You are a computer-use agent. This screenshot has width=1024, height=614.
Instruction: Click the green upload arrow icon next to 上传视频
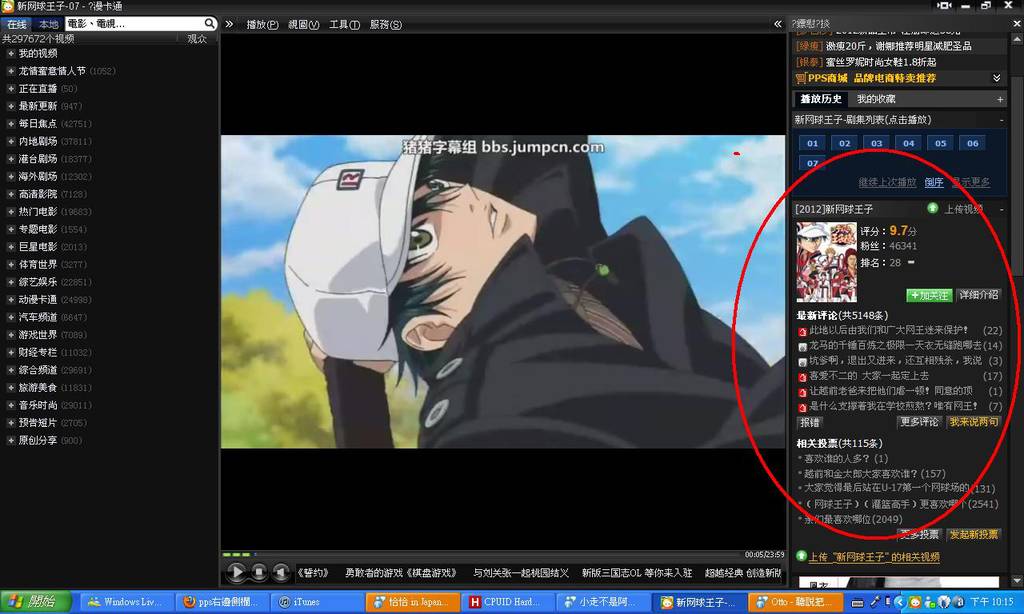(x=933, y=208)
